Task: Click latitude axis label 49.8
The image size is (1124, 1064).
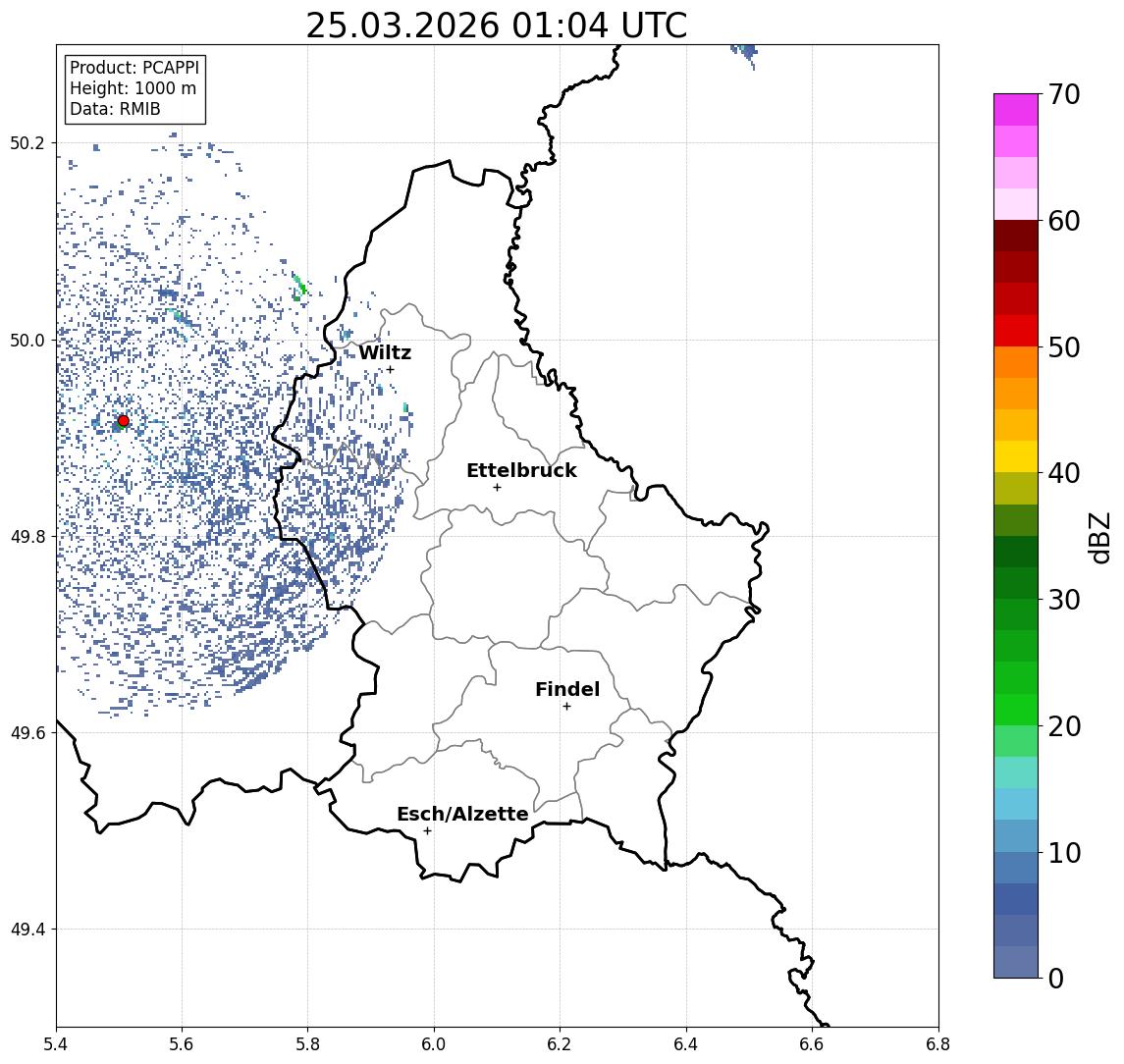Action: pyautogui.click(x=27, y=536)
